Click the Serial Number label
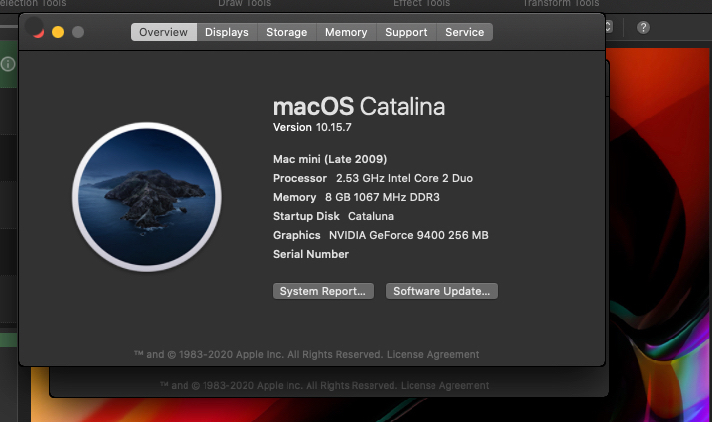 click(x=311, y=254)
